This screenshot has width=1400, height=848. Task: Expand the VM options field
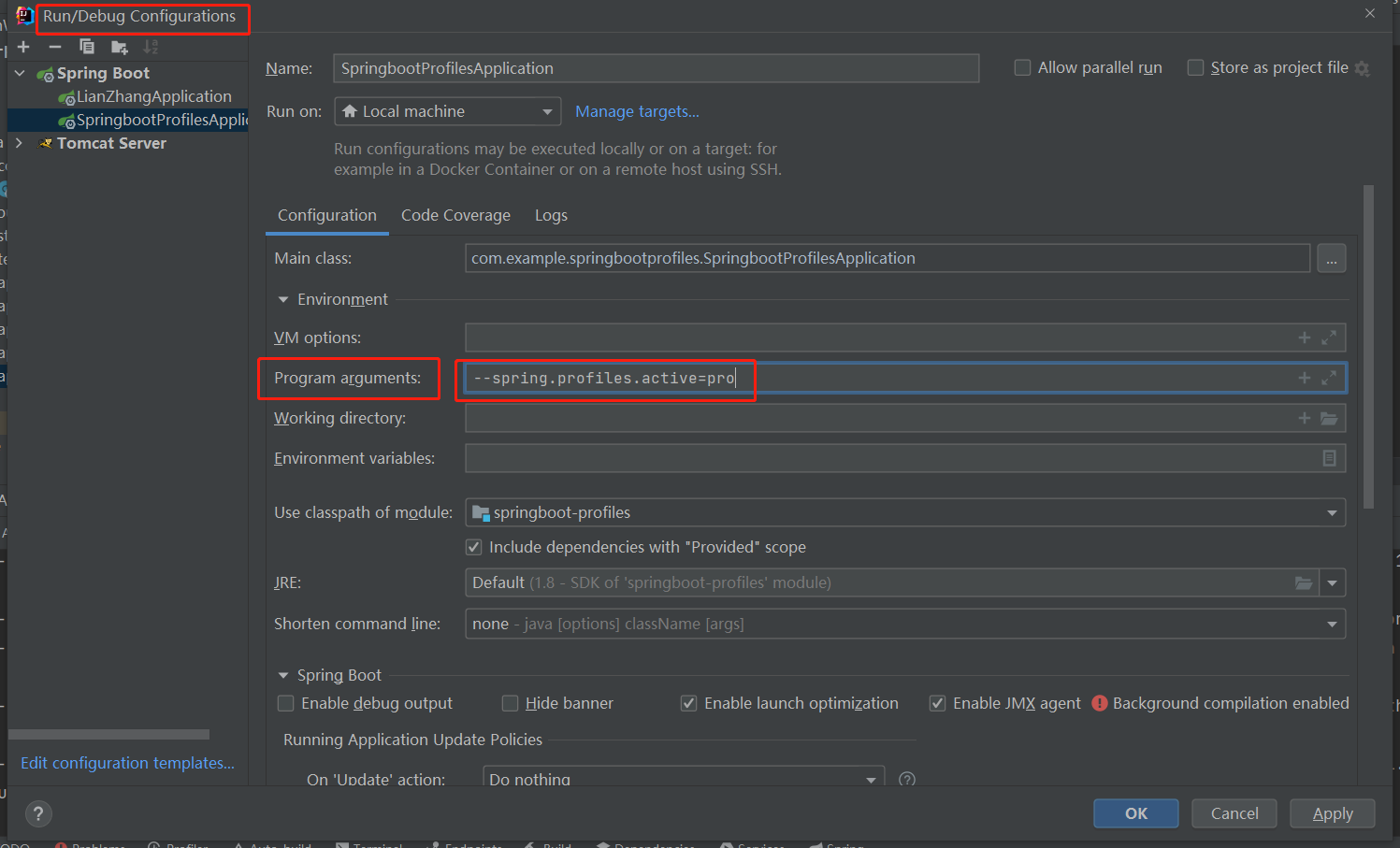(x=1329, y=338)
